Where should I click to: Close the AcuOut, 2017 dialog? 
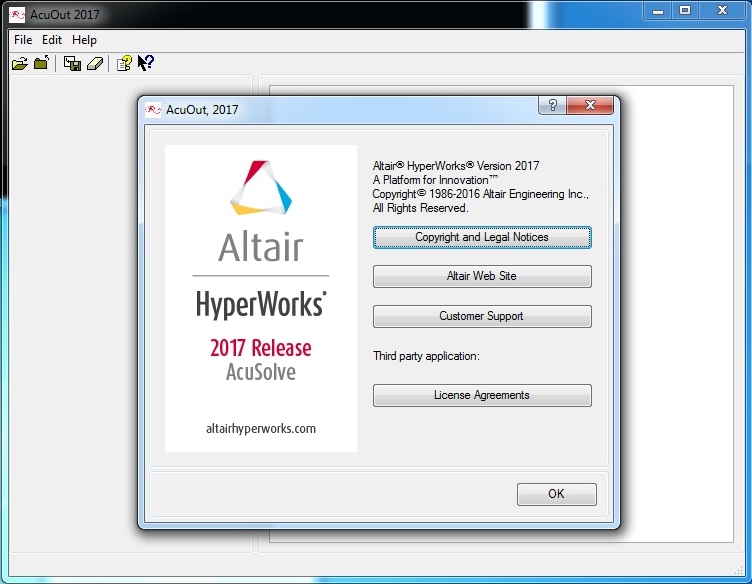point(590,105)
